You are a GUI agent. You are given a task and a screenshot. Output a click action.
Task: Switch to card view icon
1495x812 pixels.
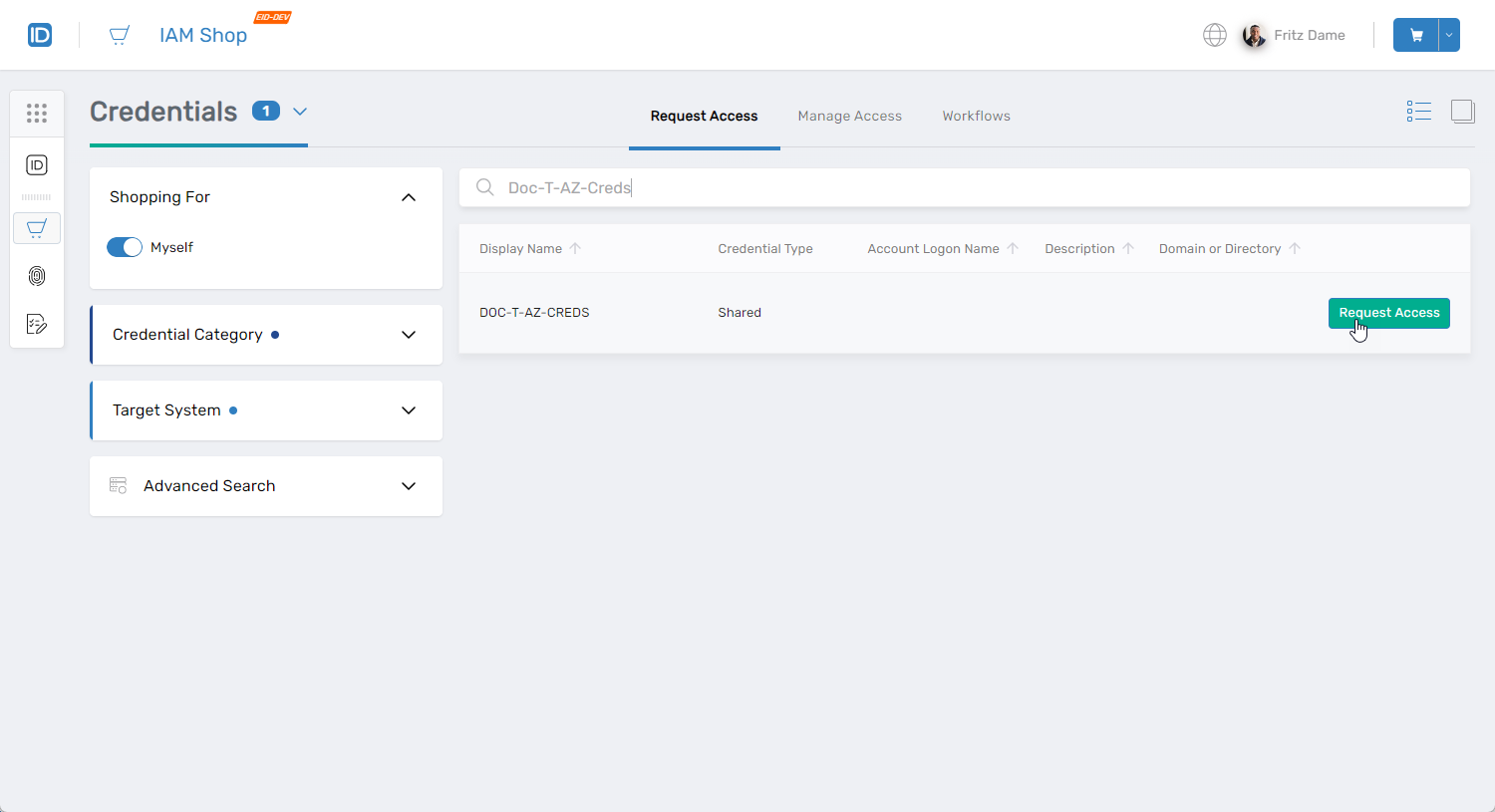tap(1462, 111)
